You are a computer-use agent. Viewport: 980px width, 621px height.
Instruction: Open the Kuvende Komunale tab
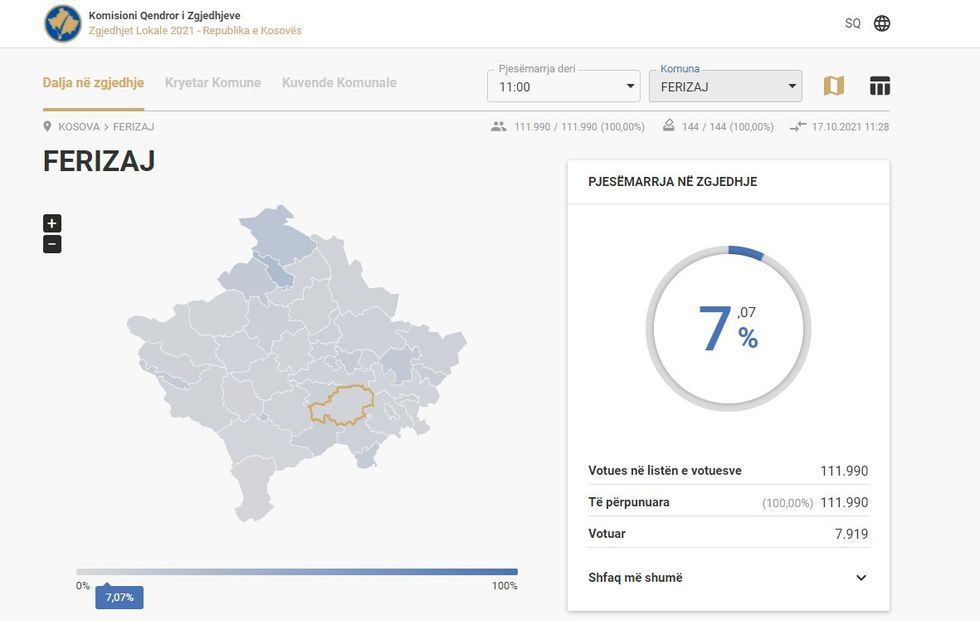tap(339, 83)
